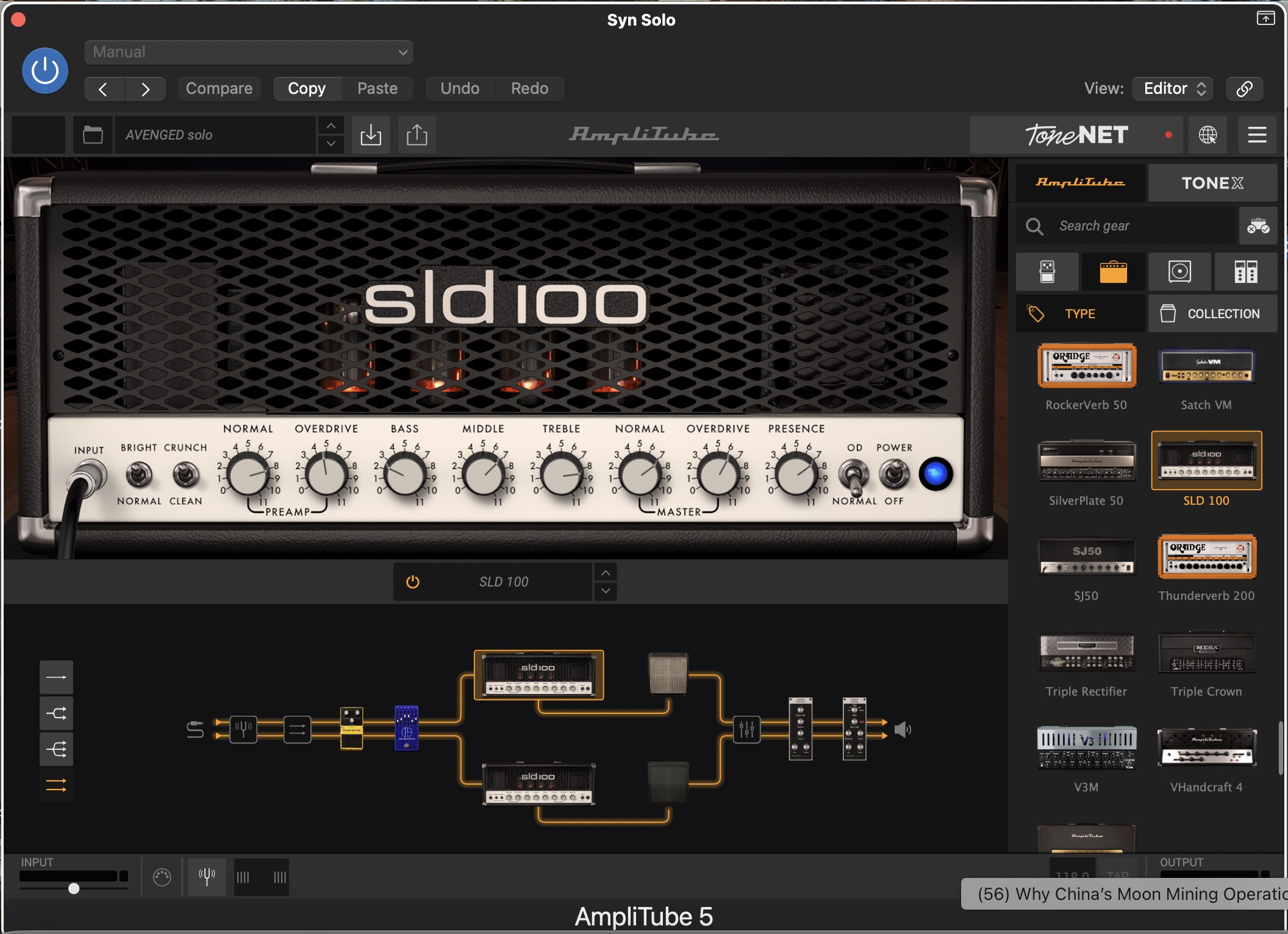
Task: Step to previous preset using up chevron
Action: (x=331, y=126)
